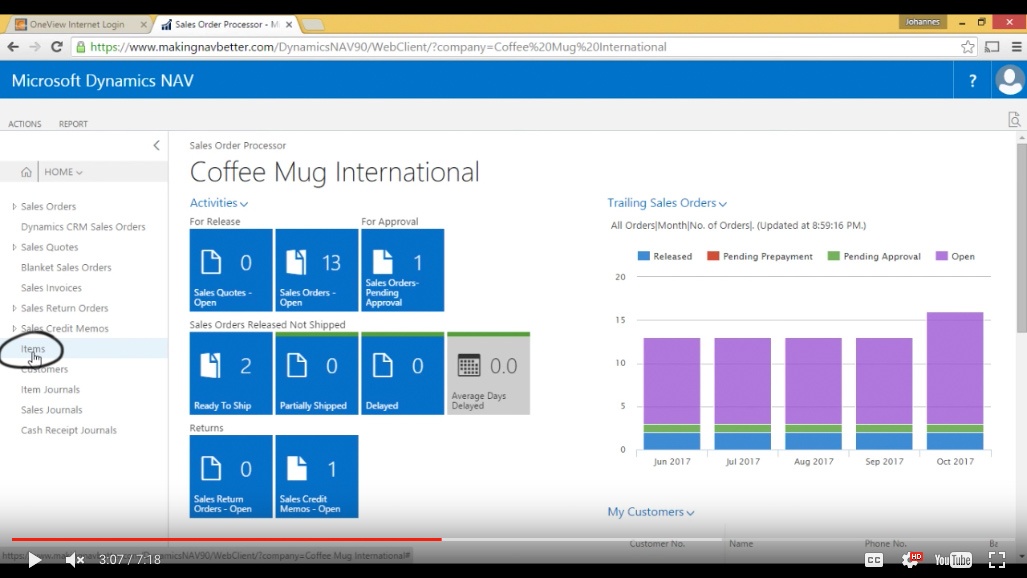Click the Released legend swatch
This screenshot has width=1027, height=578.
(644, 256)
